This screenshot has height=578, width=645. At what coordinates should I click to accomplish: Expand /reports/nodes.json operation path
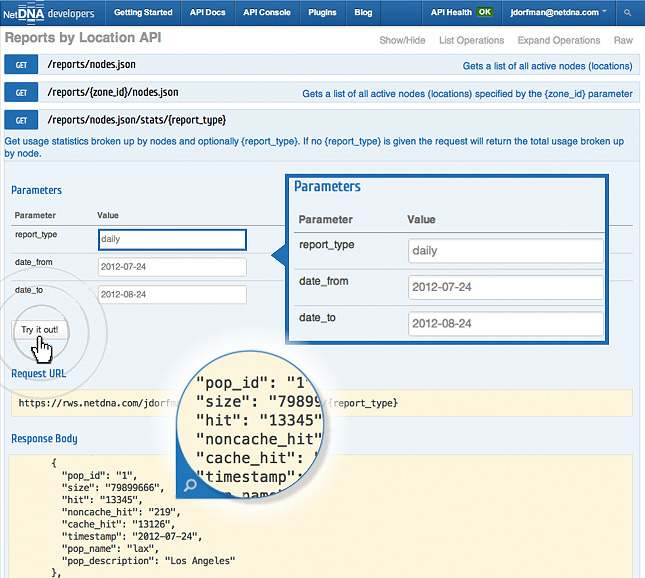tap(91, 65)
